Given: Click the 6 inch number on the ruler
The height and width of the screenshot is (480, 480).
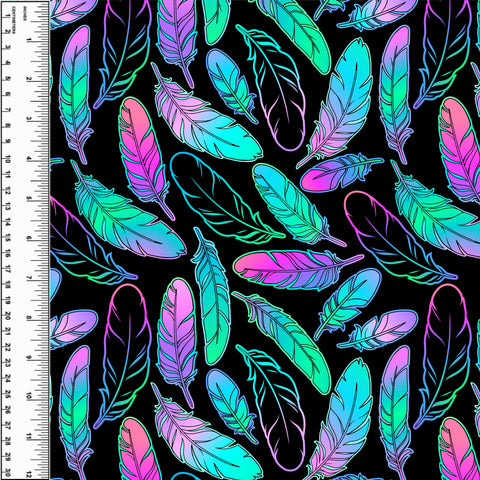Looking at the screenshot, I should coord(29,238).
